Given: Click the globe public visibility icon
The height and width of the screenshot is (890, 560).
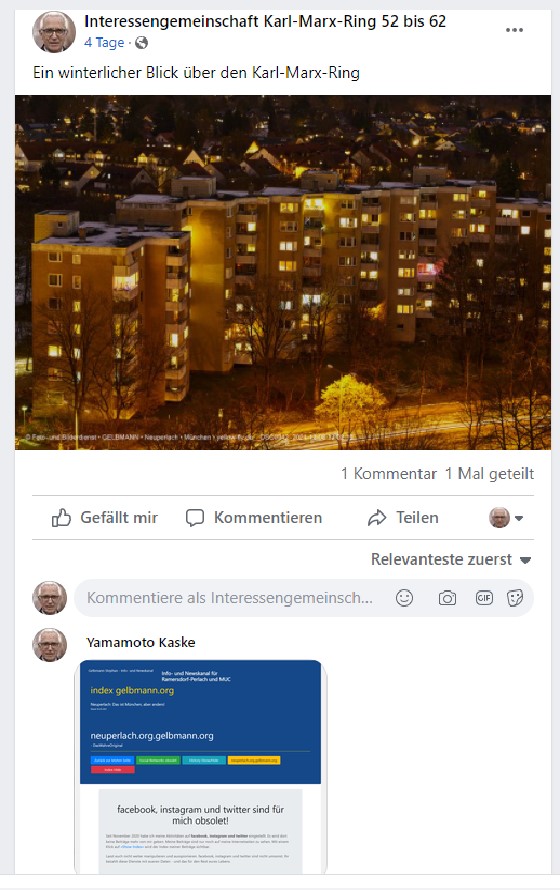Looking at the screenshot, I should [141, 43].
